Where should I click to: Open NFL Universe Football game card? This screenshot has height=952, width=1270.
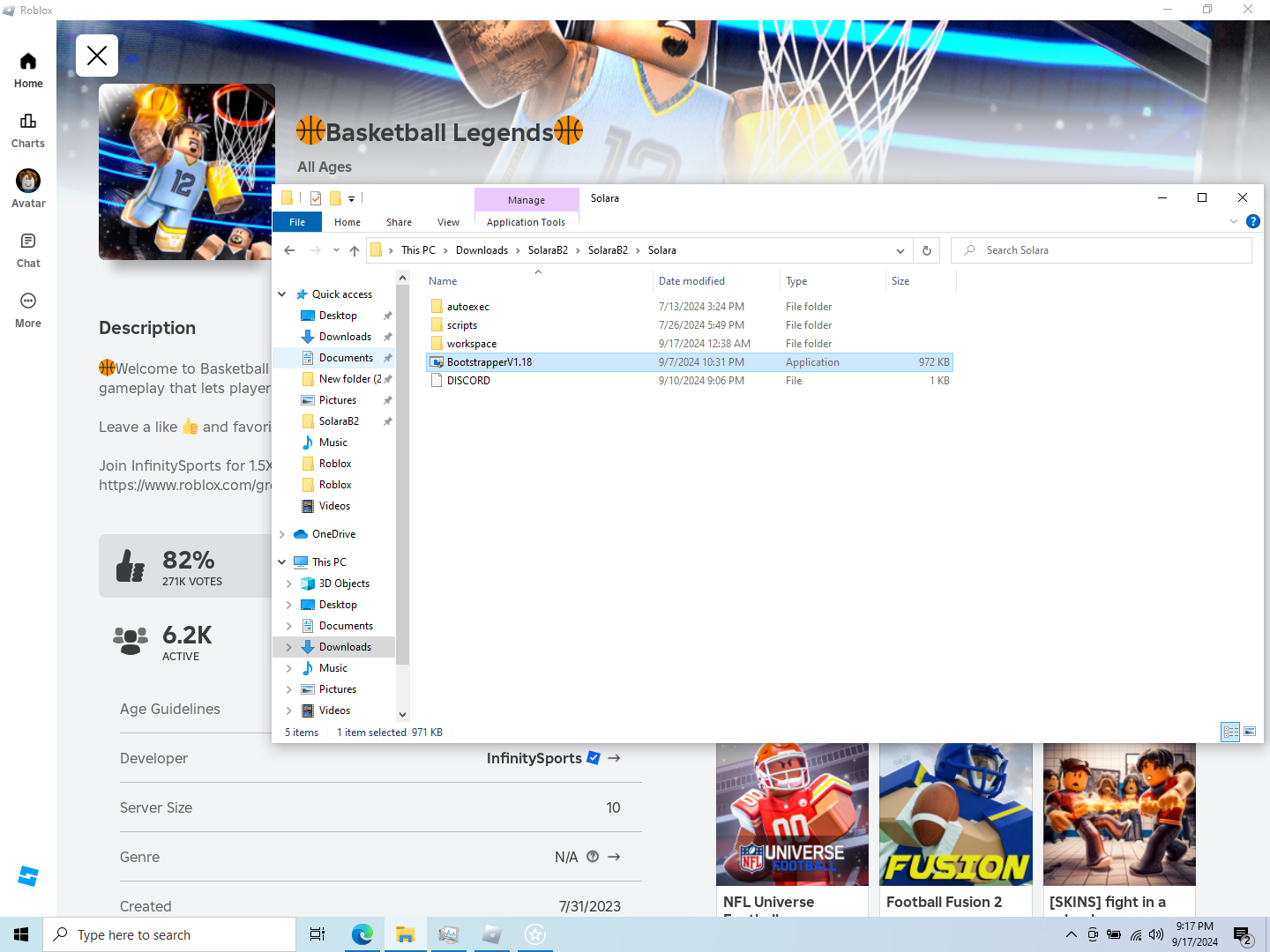pyautogui.click(x=792, y=829)
